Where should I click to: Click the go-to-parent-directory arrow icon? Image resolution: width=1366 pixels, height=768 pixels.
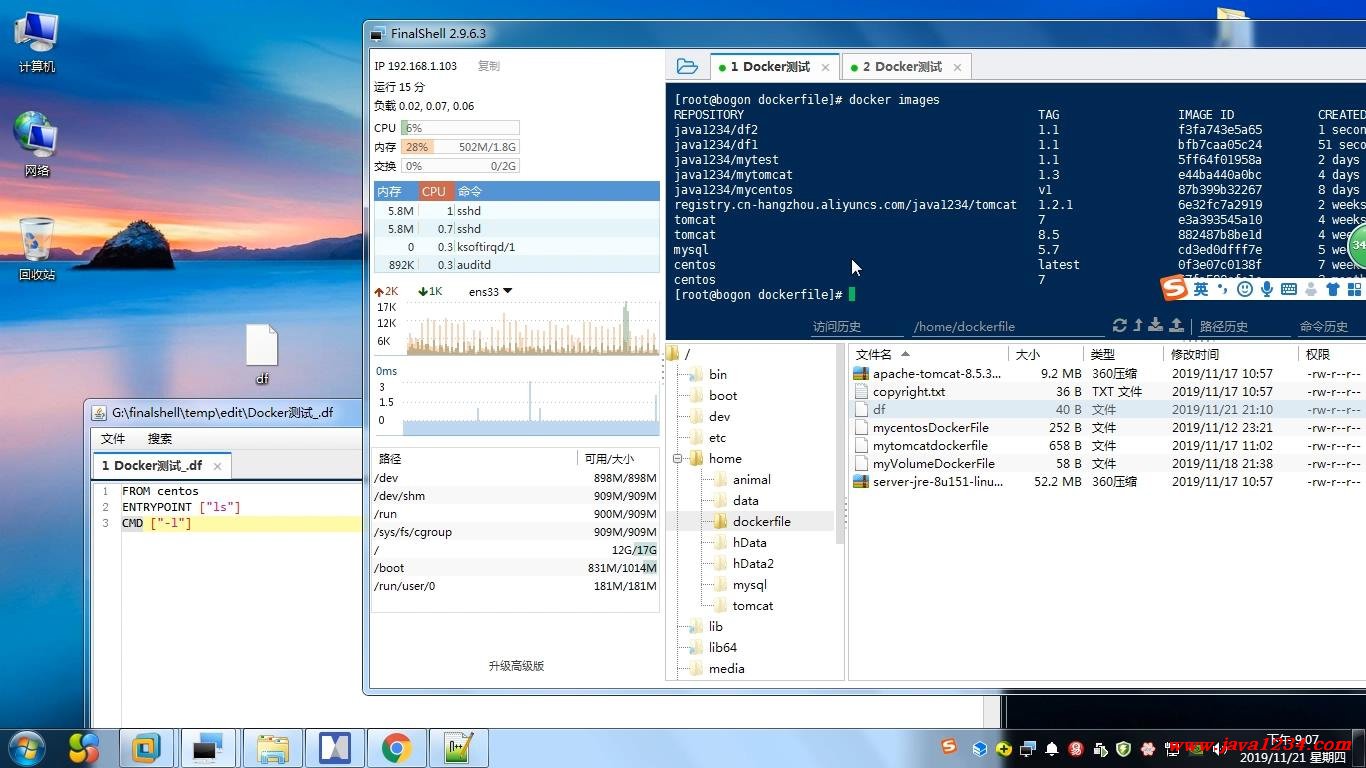pos(1137,325)
